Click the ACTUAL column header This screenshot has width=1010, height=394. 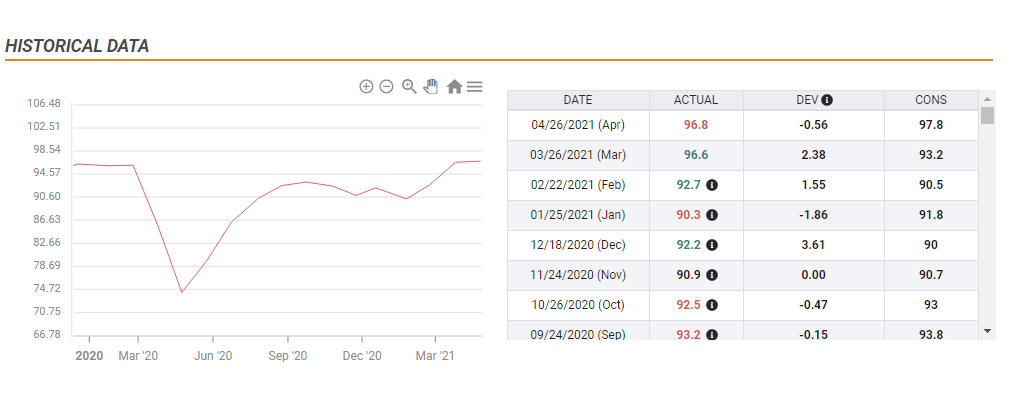pos(696,100)
